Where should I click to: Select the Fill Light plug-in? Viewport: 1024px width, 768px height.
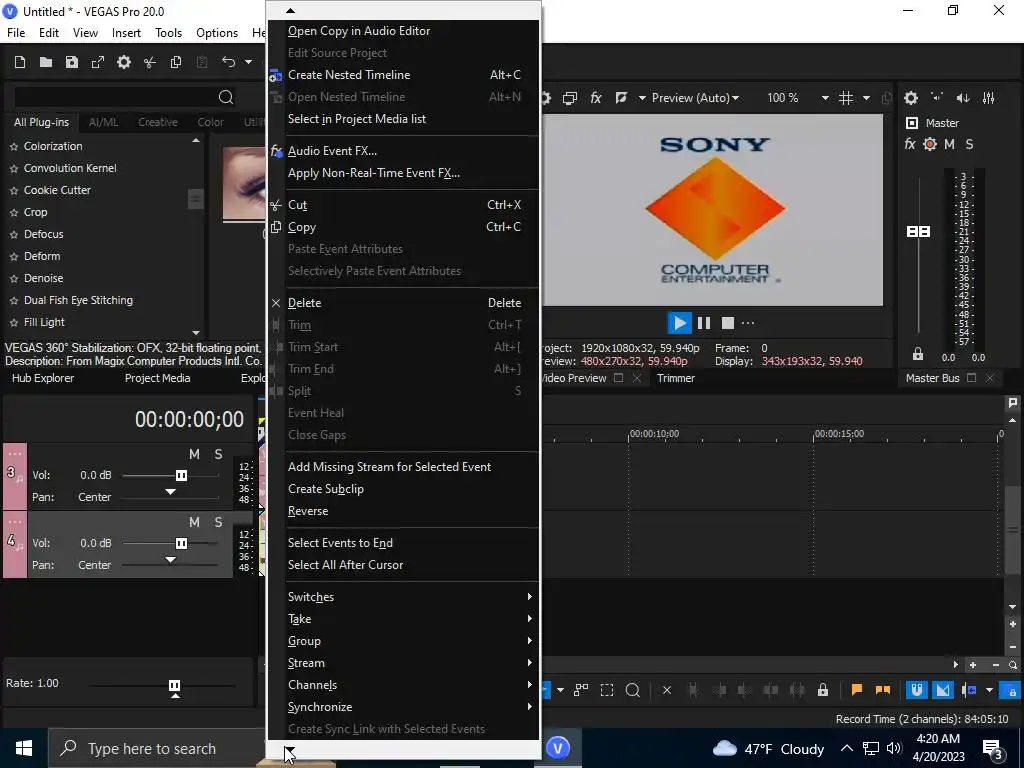[x=44, y=322]
